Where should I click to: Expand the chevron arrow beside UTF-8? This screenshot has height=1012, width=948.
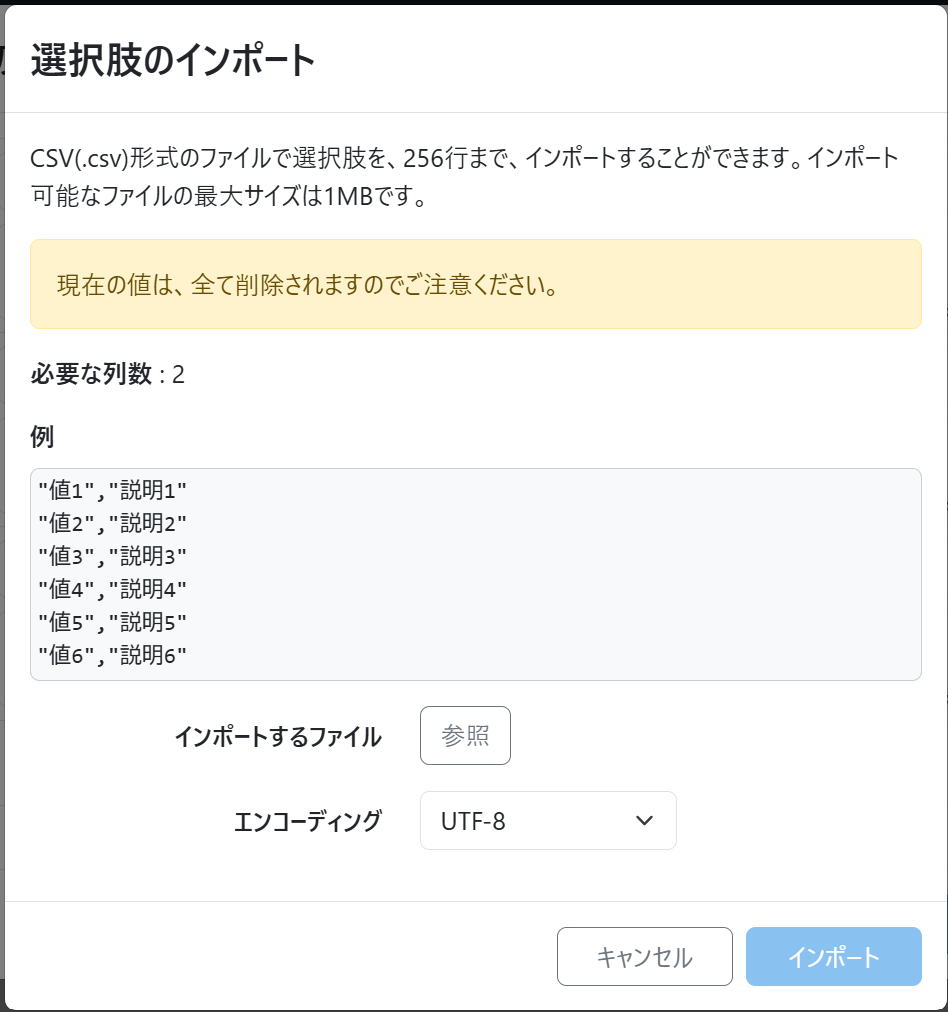[x=645, y=821]
